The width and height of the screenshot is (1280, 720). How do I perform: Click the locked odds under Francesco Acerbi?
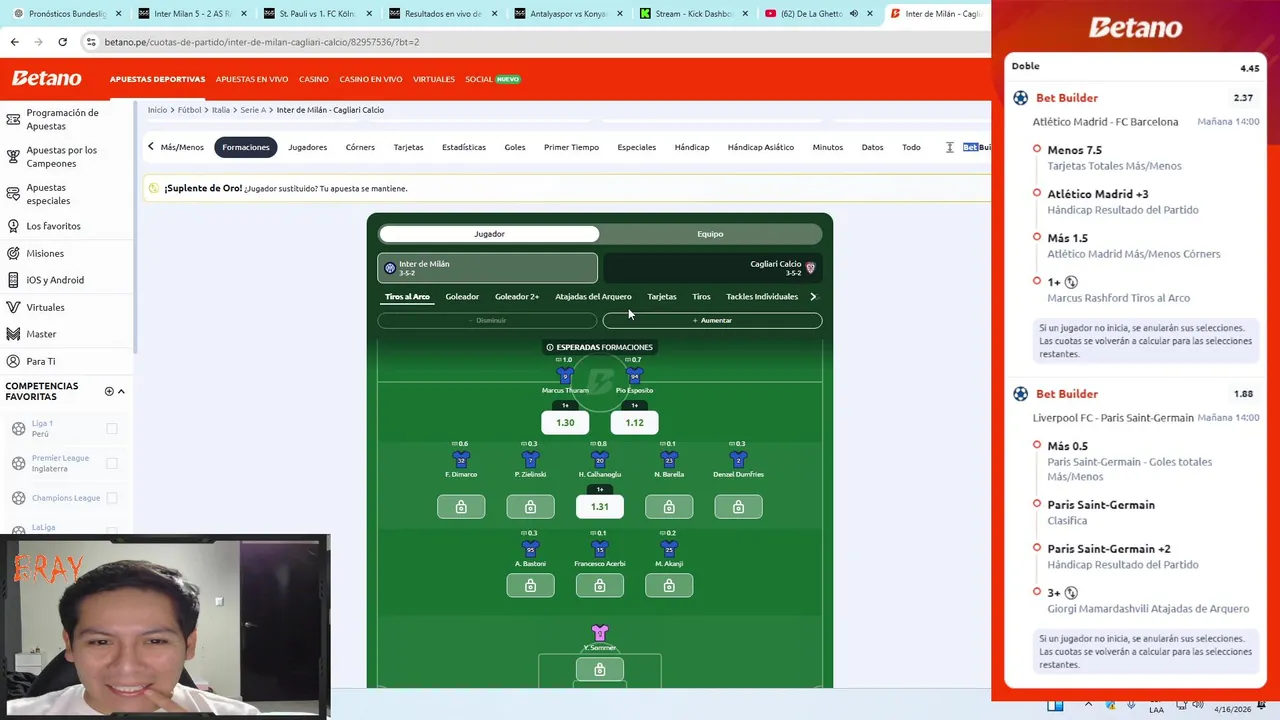600,586
